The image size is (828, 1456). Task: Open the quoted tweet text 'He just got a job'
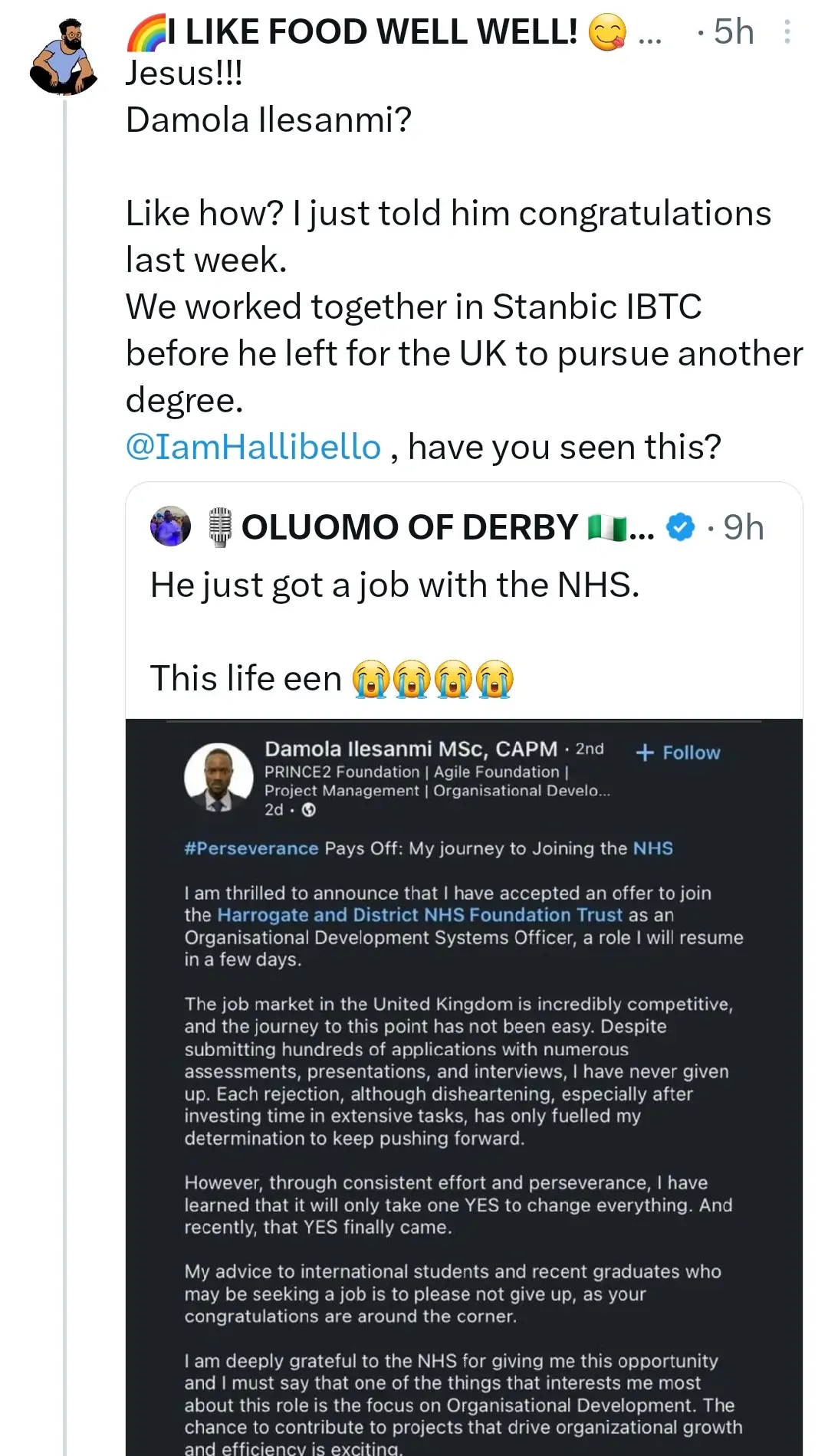(394, 585)
